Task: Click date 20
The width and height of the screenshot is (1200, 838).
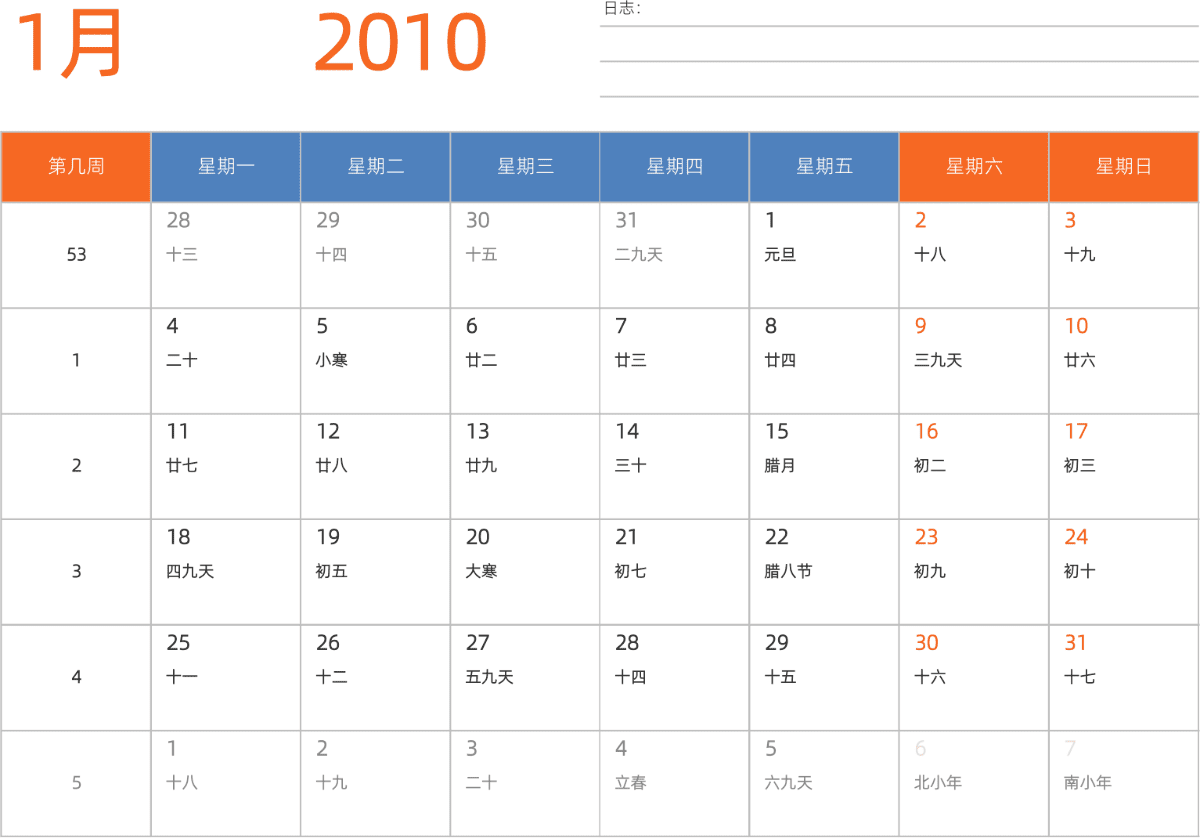Action: point(478,538)
